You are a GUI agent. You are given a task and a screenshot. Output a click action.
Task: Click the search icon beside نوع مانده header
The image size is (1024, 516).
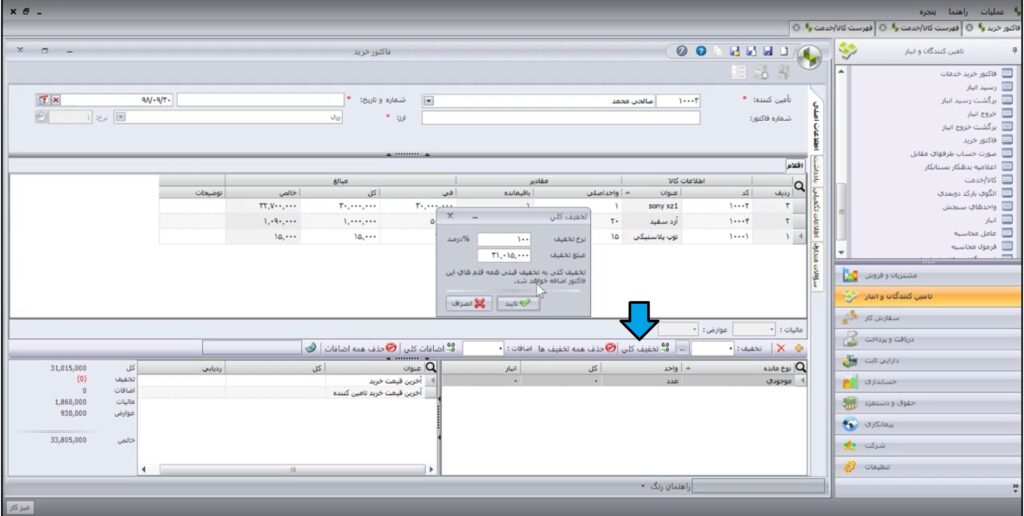pyautogui.click(x=801, y=368)
